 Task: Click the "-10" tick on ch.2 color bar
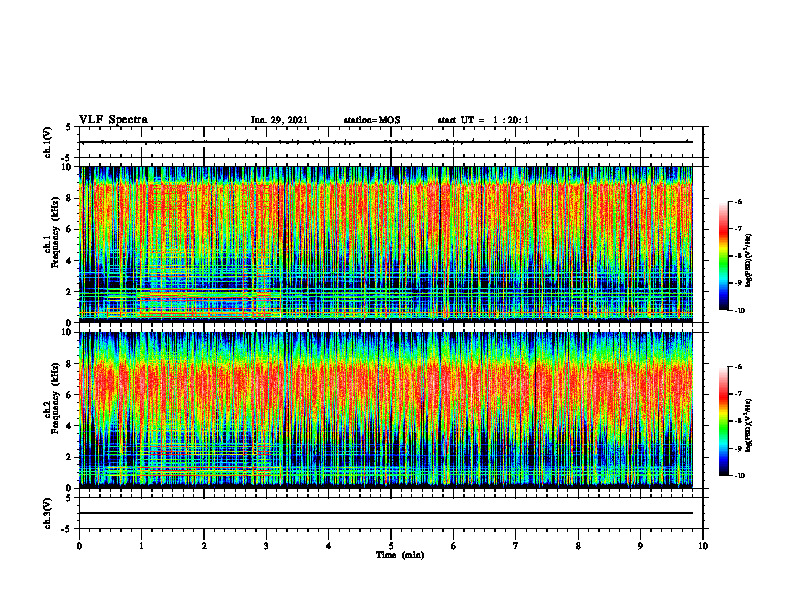pos(740,476)
